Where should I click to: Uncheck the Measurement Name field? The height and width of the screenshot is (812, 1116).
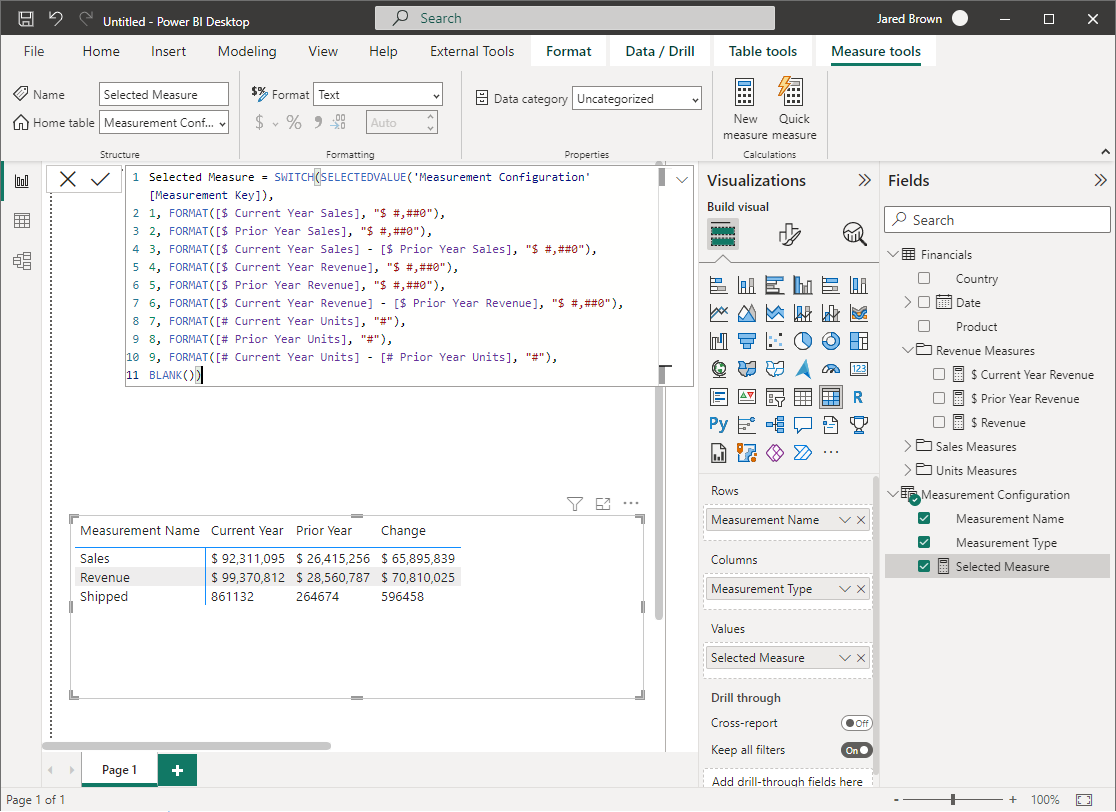click(924, 519)
